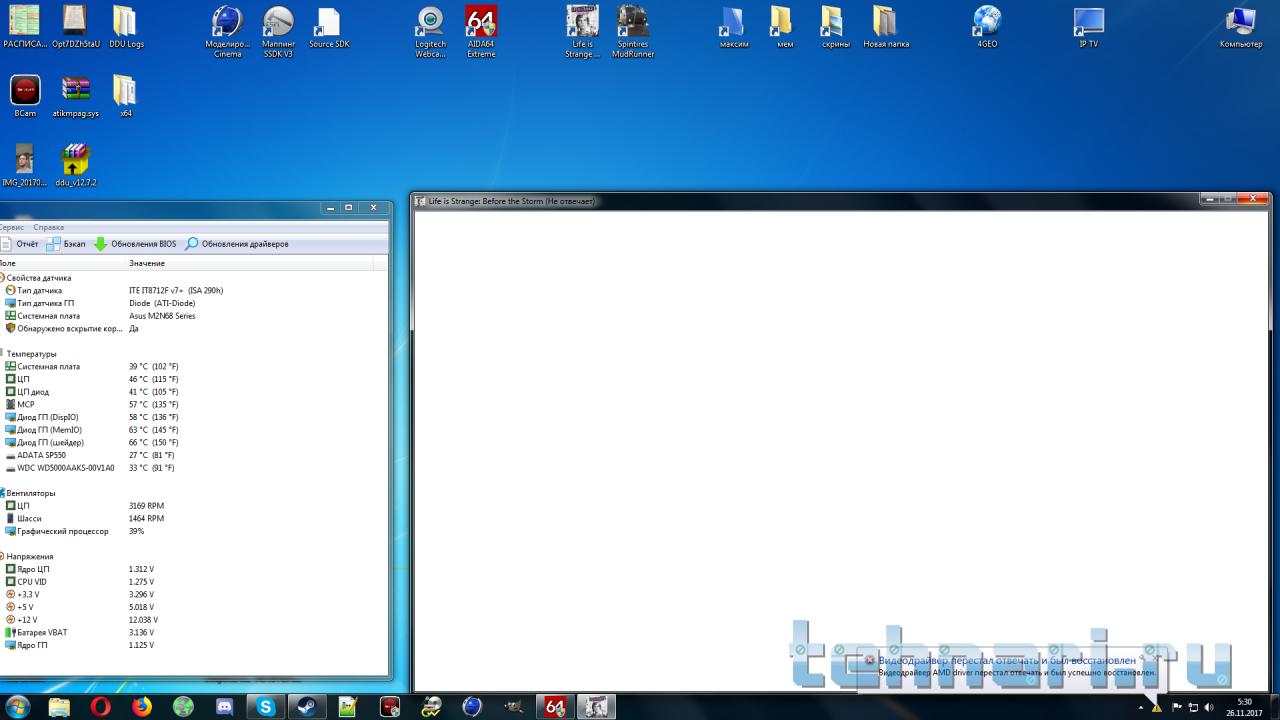Viewport: 1280px width, 720px height.
Task: Select the Моделиро... Cinema desktop icon
Action: 228,32
